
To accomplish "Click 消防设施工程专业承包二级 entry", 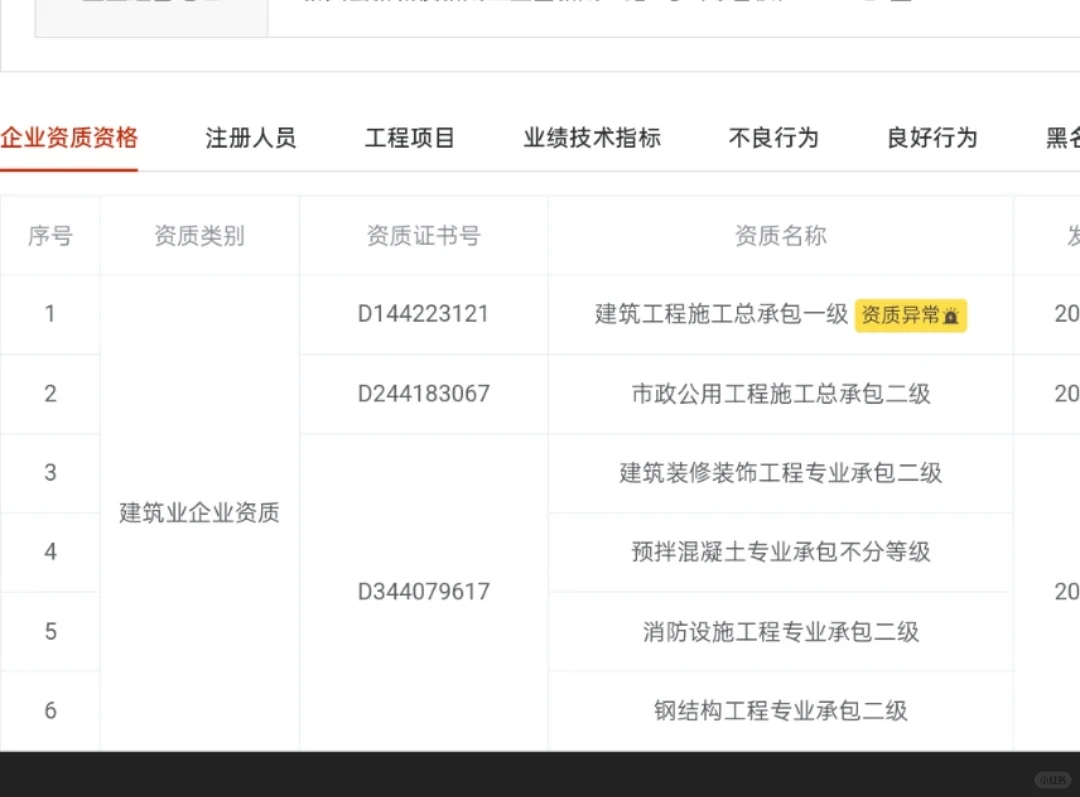I will [x=781, y=632].
